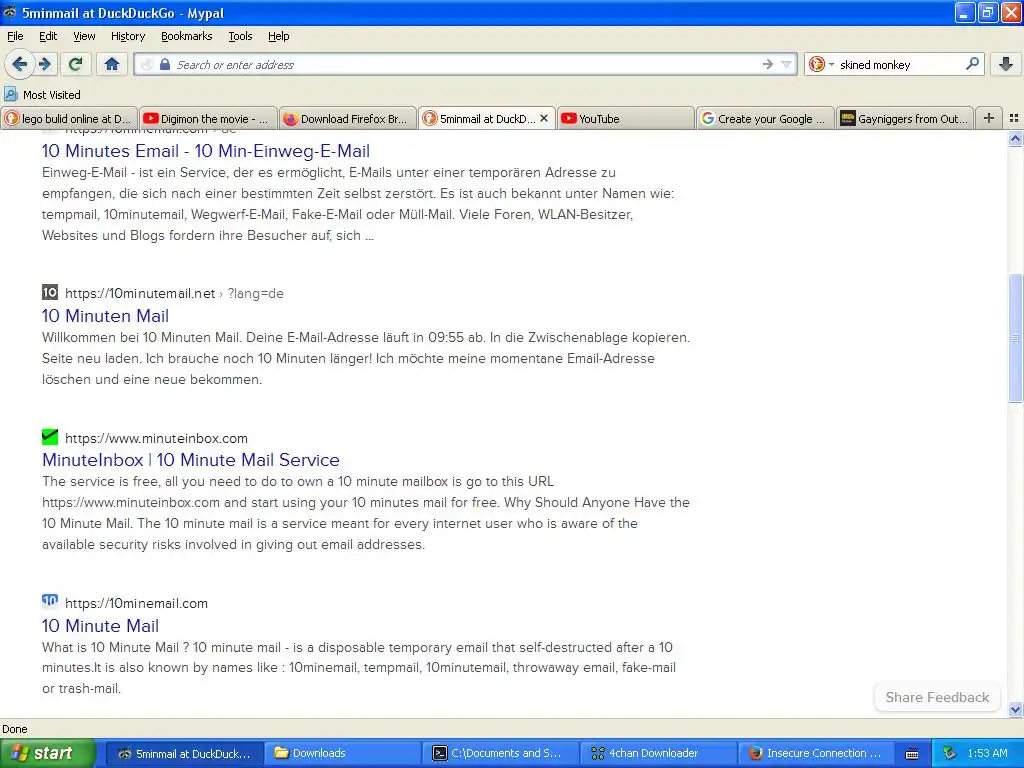This screenshot has width=1024, height=768.
Task: Click the magnifier search icon
Action: [x=972, y=64]
